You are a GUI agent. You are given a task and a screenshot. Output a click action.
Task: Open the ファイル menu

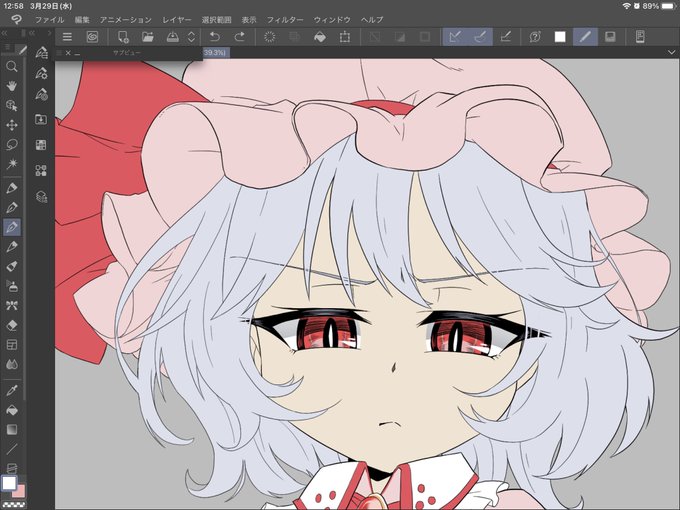pos(49,20)
